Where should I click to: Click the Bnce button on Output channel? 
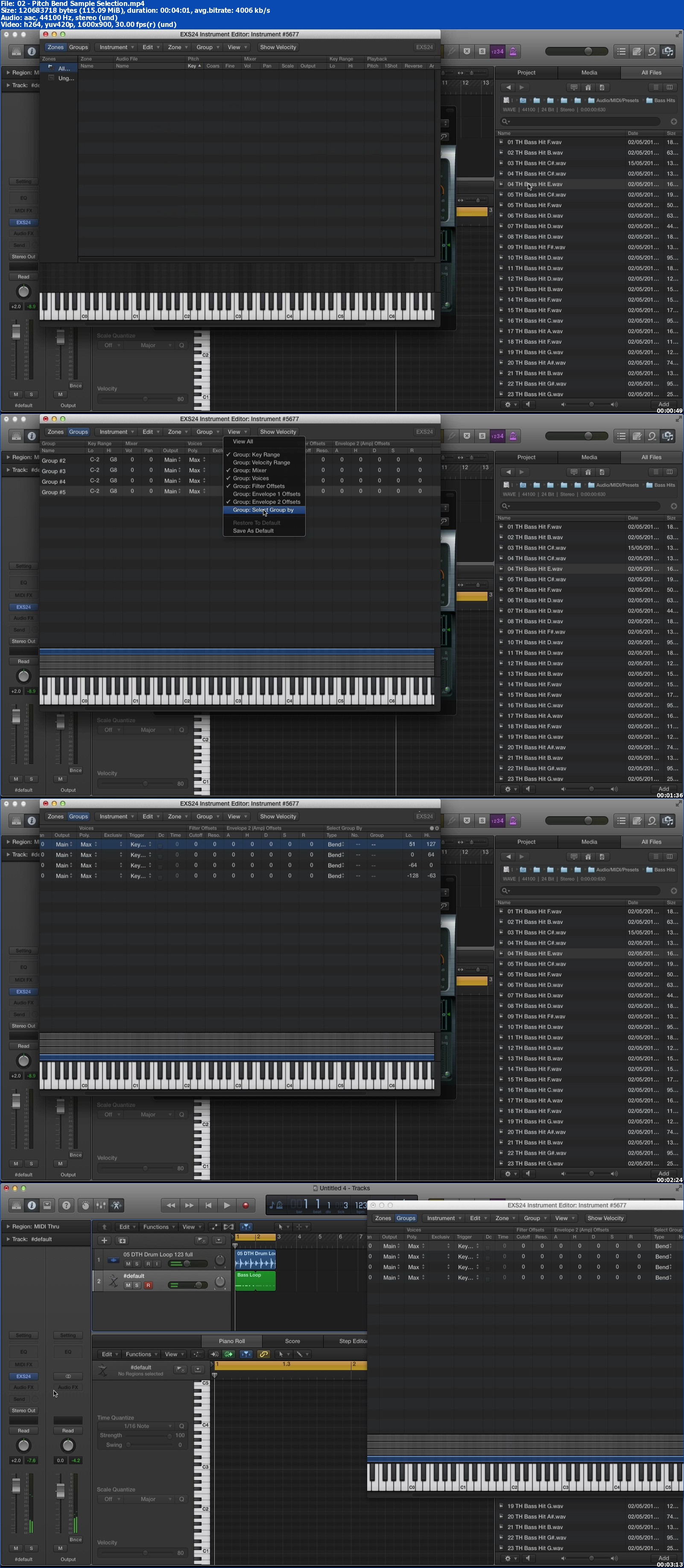pyautogui.click(x=76, y=1539)
